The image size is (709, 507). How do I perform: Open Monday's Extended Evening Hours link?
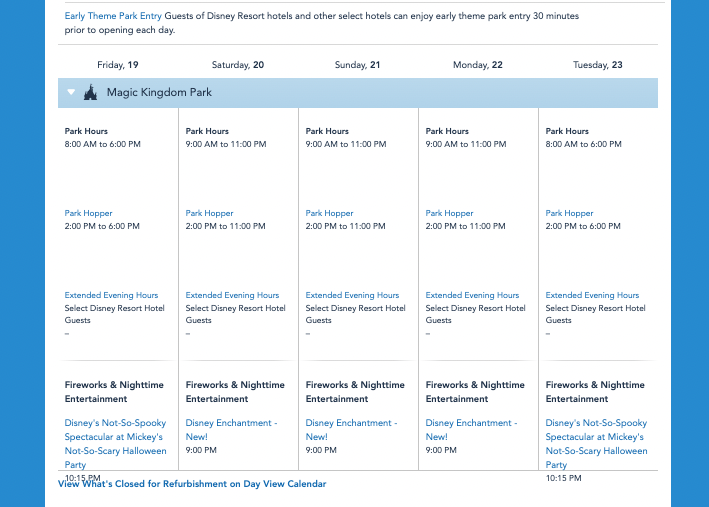pos(472,295)
